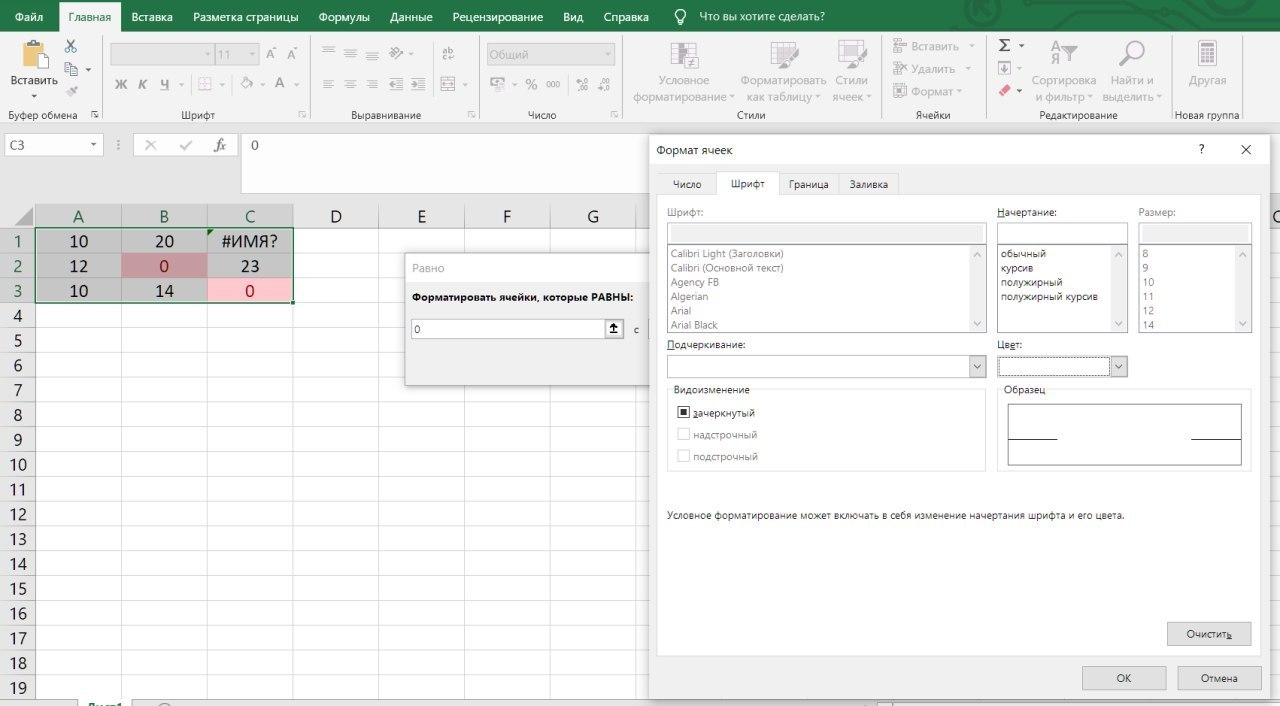Open the Формулы ribbon tab
1280x706 pixels.
[x=343, y=17]
